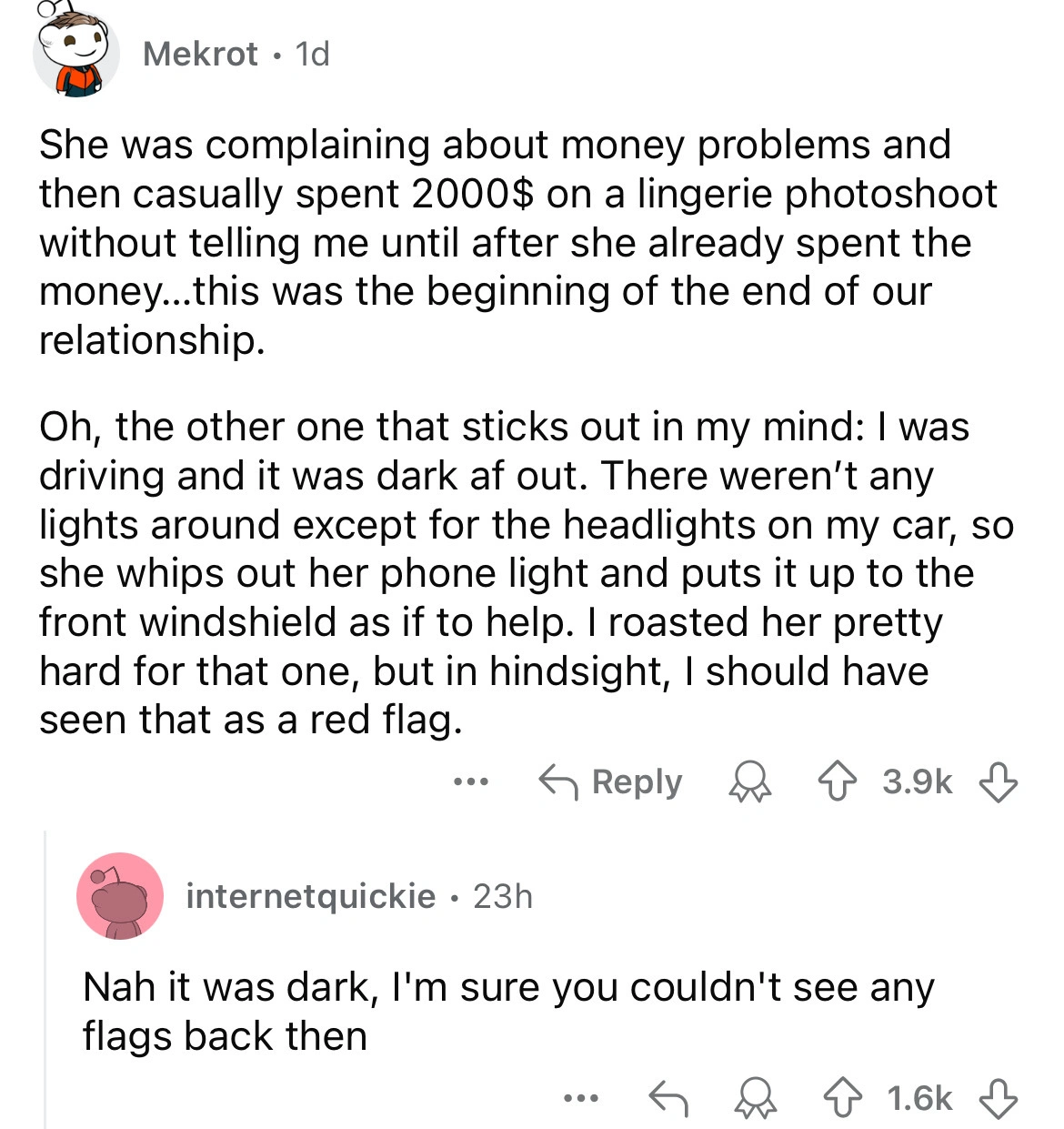
Task: Open Mekrot's profile avatar
Action: [75, 53]
